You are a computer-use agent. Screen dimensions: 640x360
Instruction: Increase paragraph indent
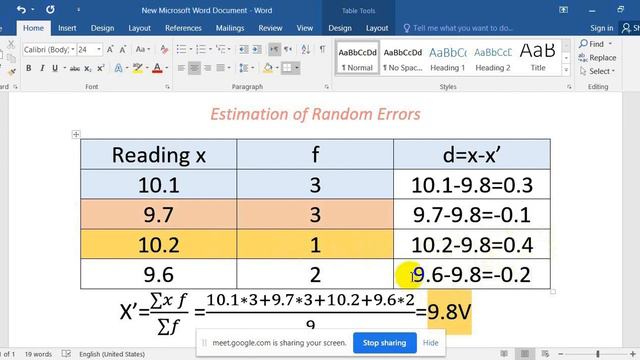point(257,49)
